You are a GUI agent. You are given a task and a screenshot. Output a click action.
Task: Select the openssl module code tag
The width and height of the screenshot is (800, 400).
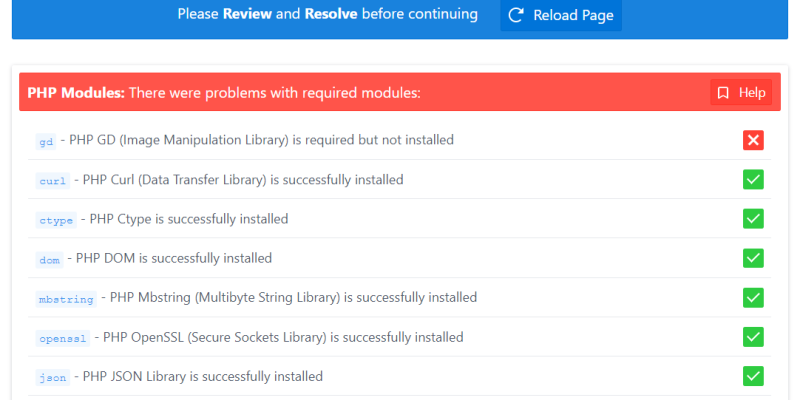coord(63,339)
